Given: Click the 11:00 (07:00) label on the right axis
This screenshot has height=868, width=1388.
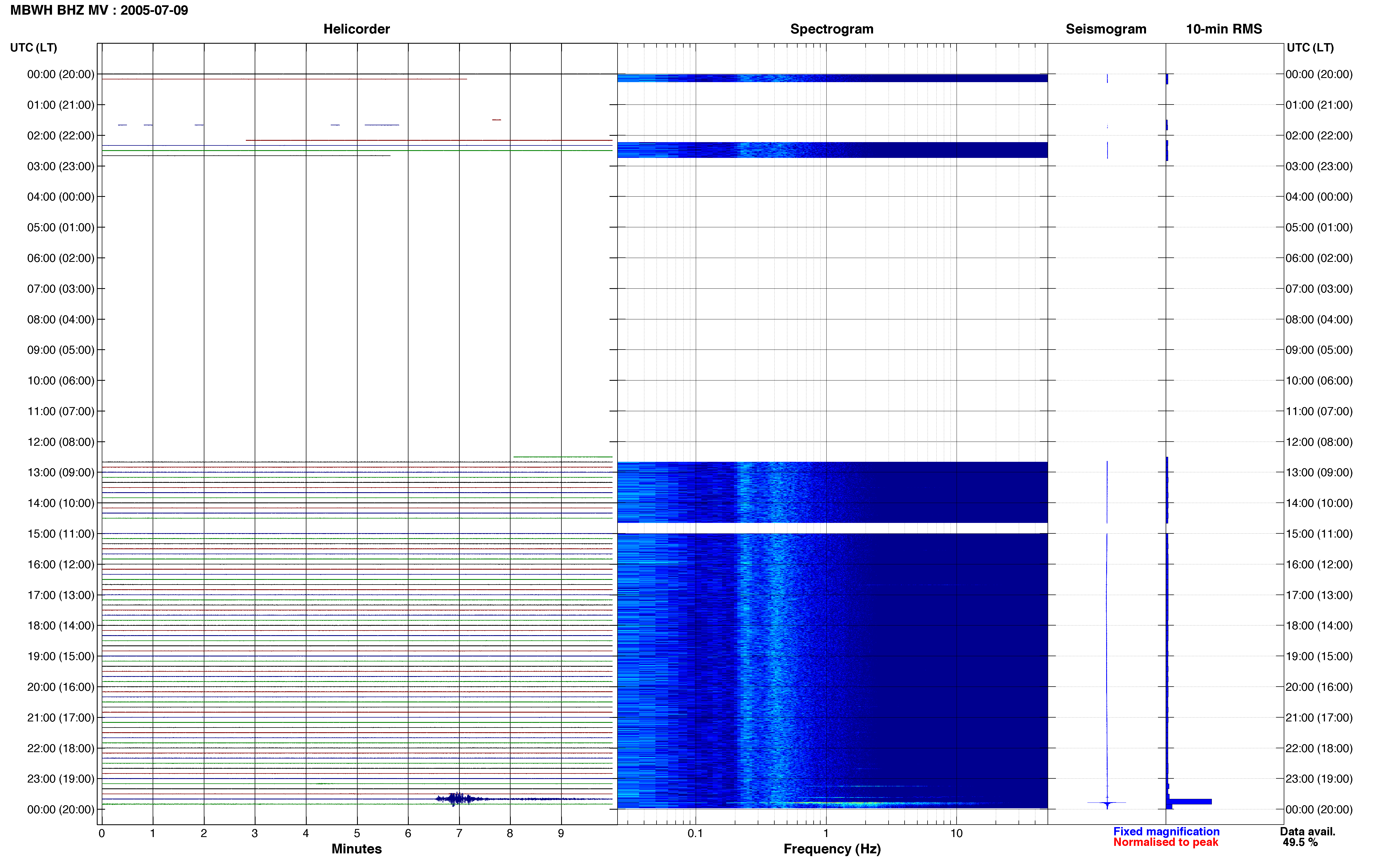Looking at the screenshot, I should (1319, 412).
